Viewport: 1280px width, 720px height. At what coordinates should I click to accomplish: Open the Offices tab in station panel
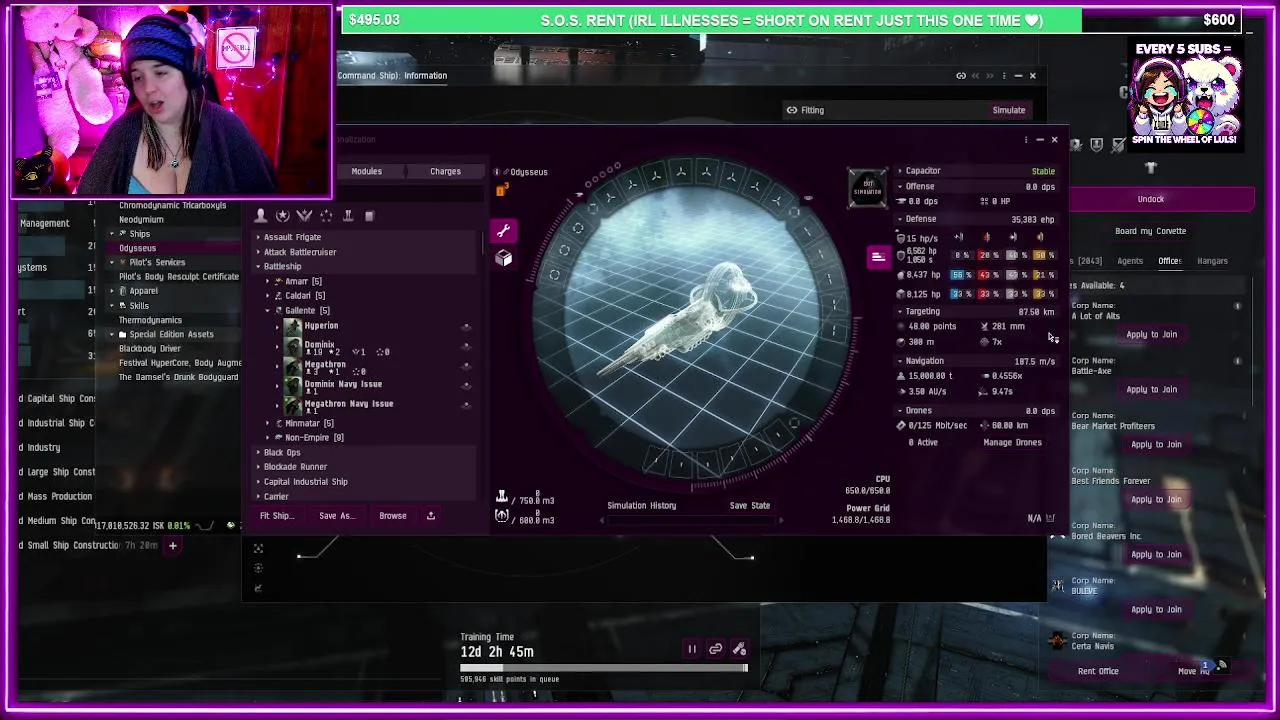pyautogui.click(x=1169, y=262)
